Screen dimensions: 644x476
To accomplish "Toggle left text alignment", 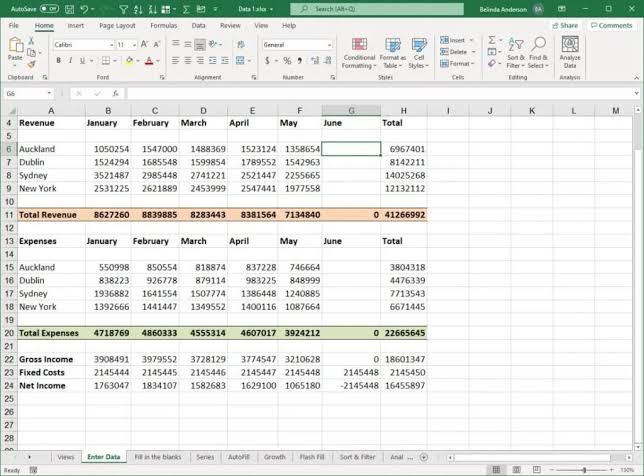I will [x=175, y=61].
